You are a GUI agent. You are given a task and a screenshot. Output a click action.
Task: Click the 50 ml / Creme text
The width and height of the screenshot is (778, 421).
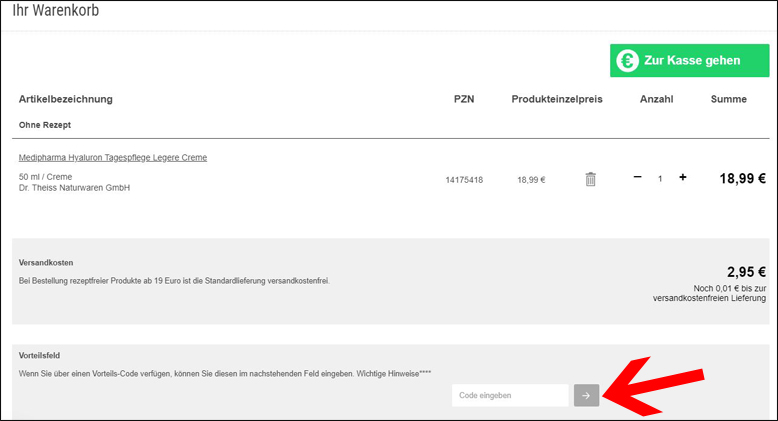pos(45,177)
